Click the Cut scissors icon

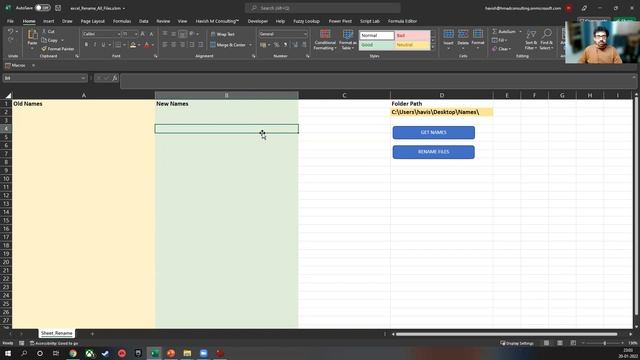coord(44,31)
